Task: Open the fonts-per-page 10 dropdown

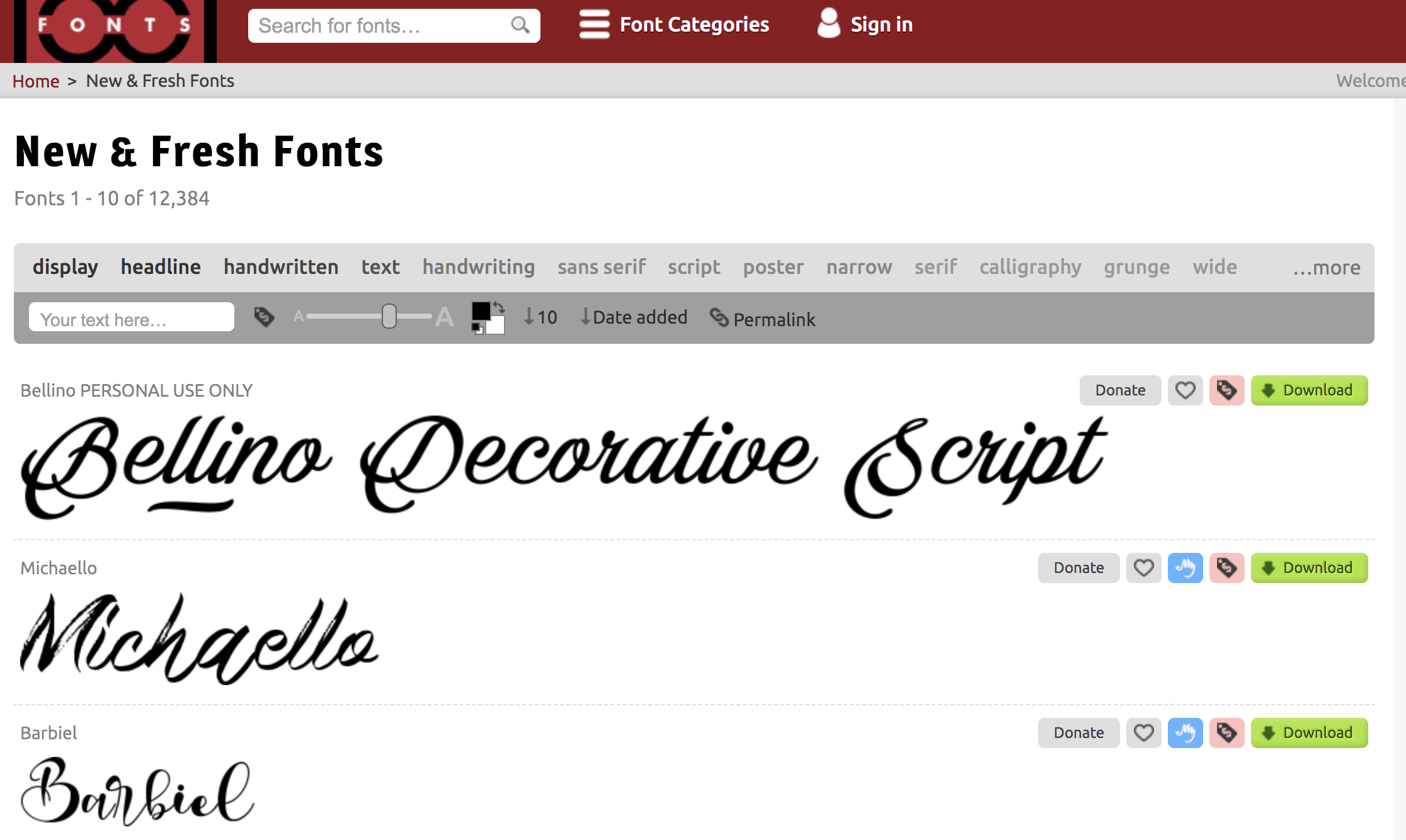Action: pos(540,317)
